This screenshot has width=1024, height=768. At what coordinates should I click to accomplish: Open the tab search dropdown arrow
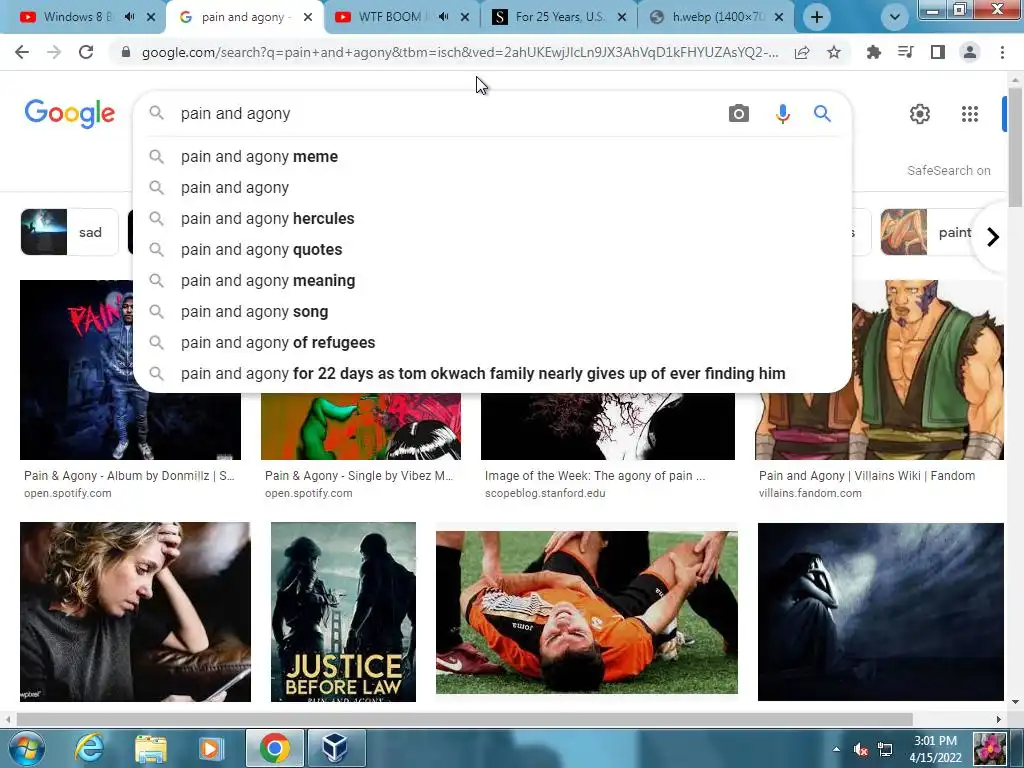coord(895,17)
